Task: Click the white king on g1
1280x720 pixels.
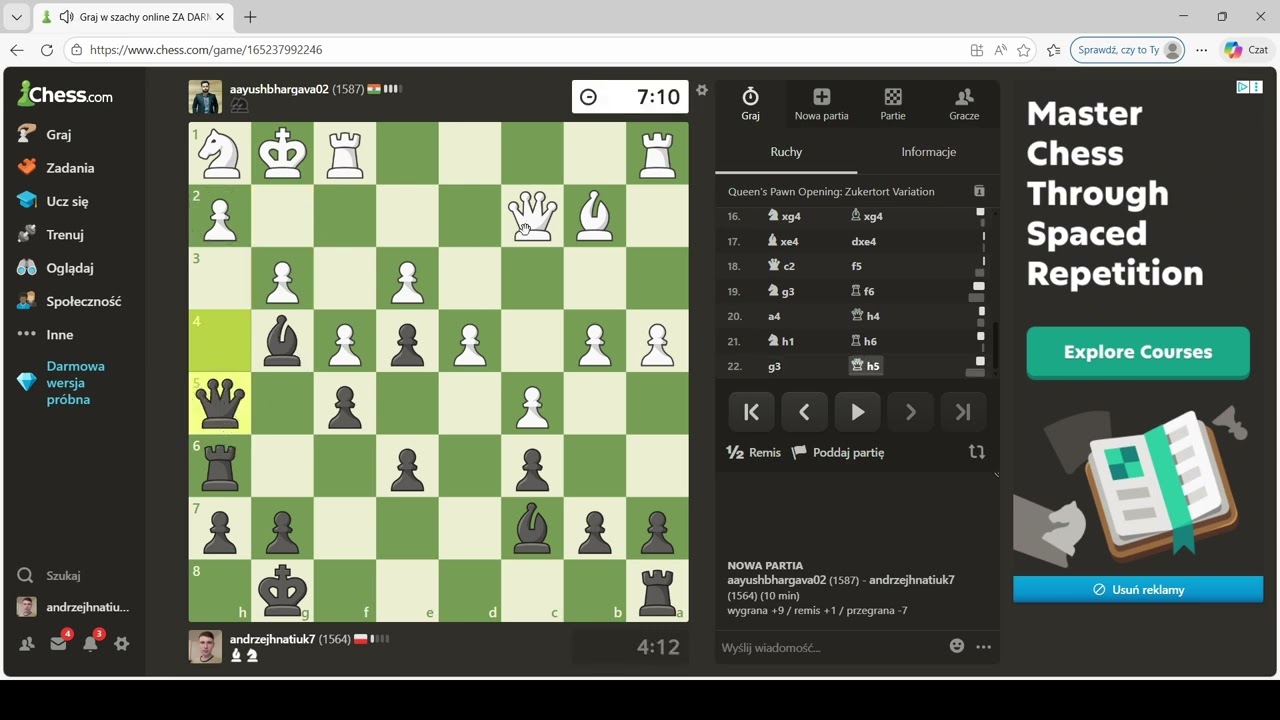Action: tap(282, 153)
